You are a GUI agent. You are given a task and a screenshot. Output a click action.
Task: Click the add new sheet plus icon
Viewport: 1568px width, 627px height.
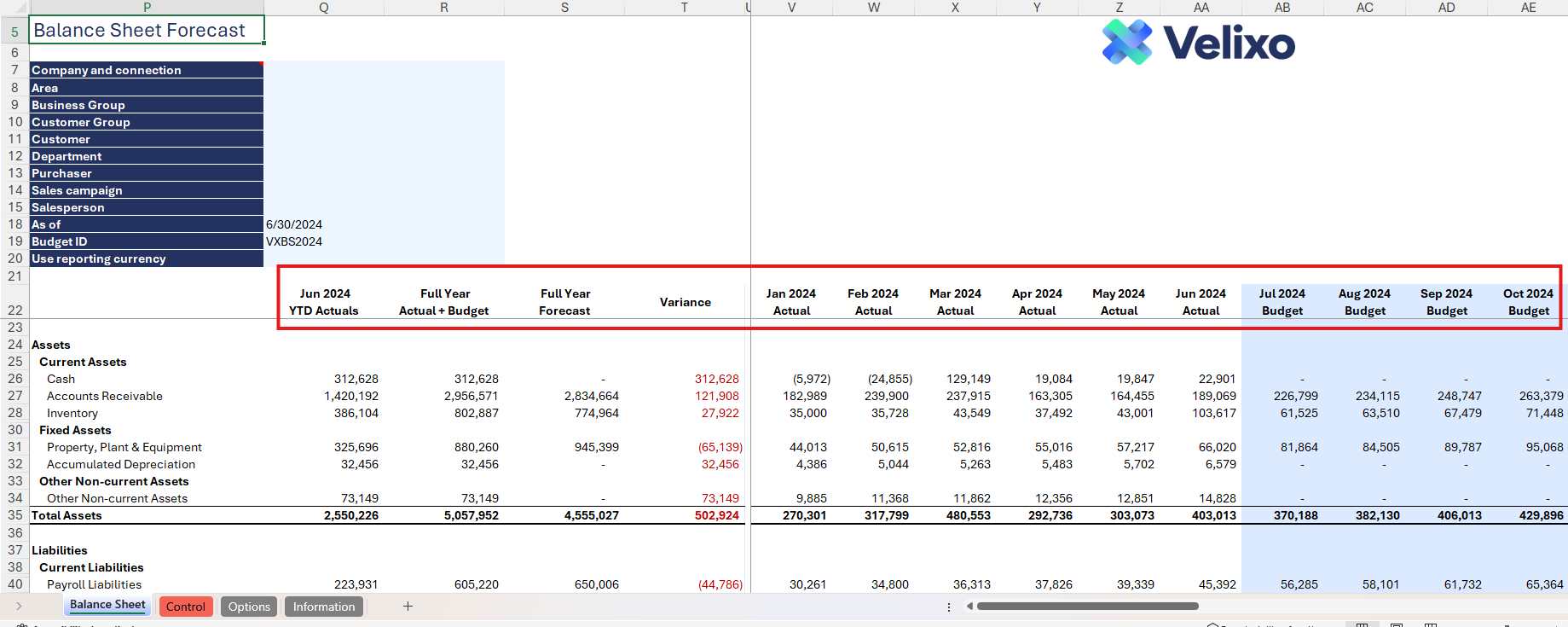coord(408,607)
